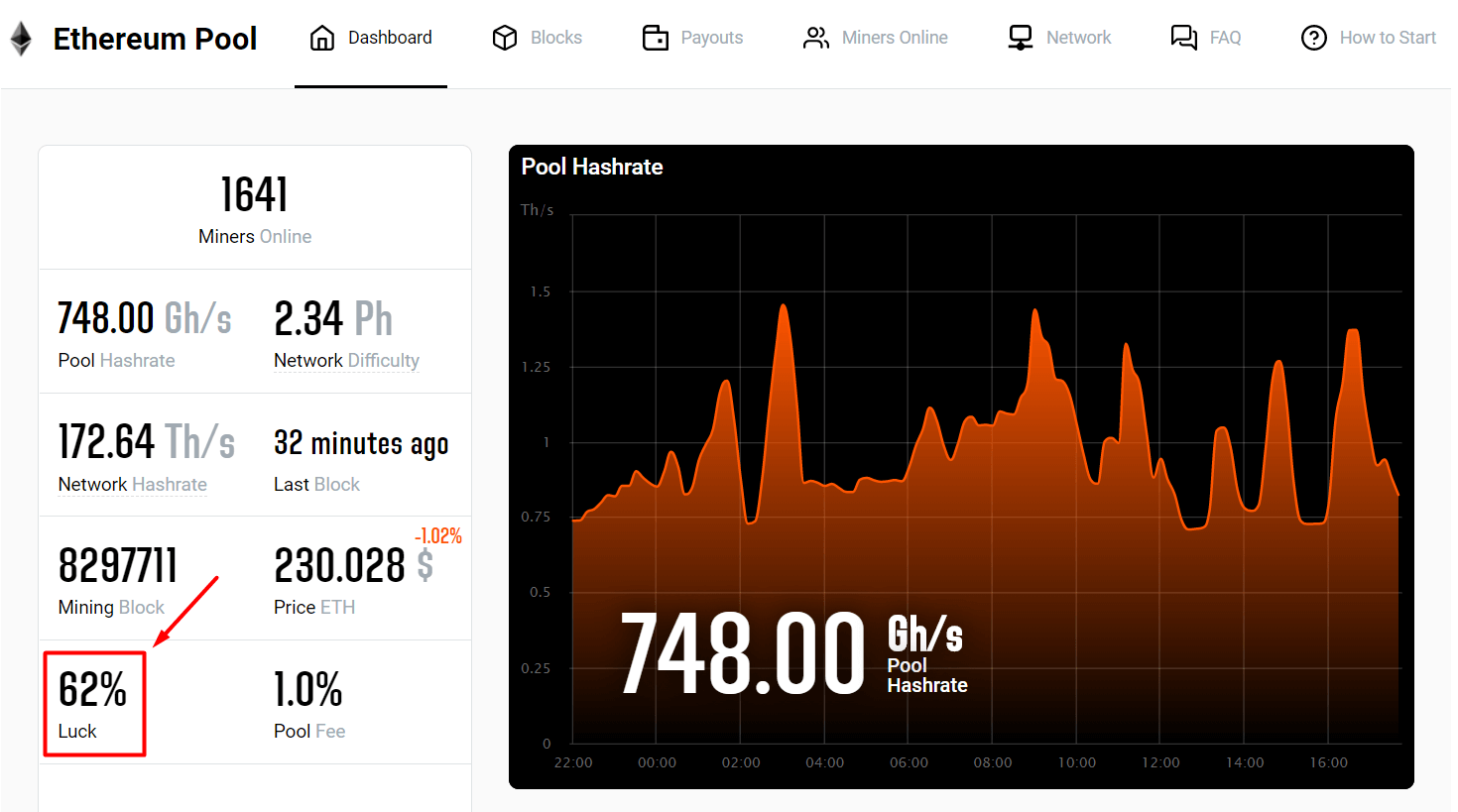Click the 32 minutes ago text
This screenshot has width=1458, height=812.
(361, 443)
